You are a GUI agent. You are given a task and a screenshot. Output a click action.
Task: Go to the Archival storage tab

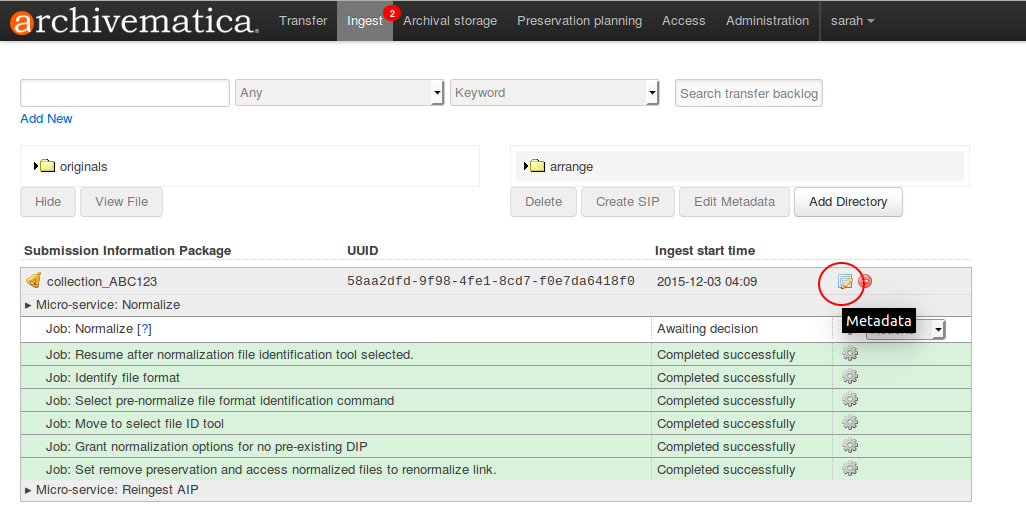[450, 21]
